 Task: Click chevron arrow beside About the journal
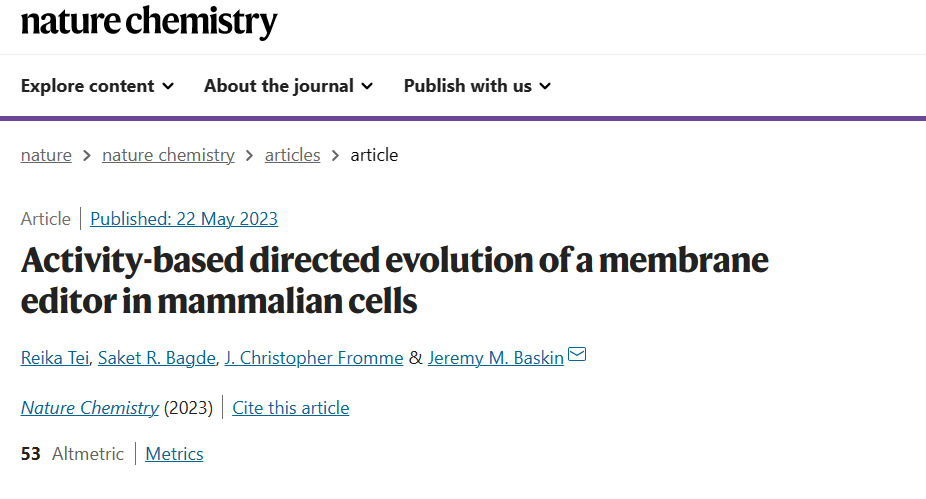tap(367, 86)
